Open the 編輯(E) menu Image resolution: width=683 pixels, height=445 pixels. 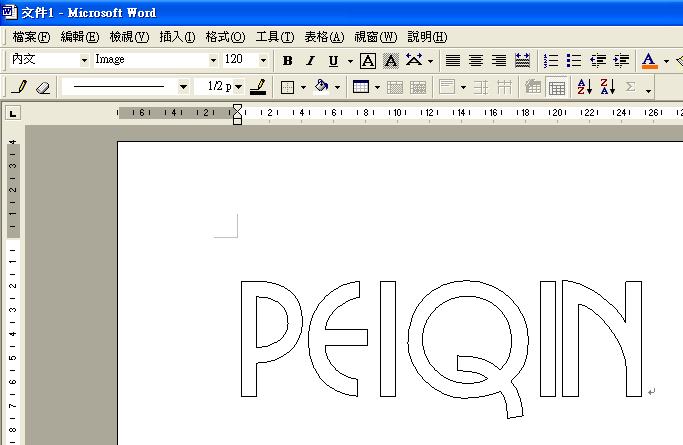click(80, 37)
